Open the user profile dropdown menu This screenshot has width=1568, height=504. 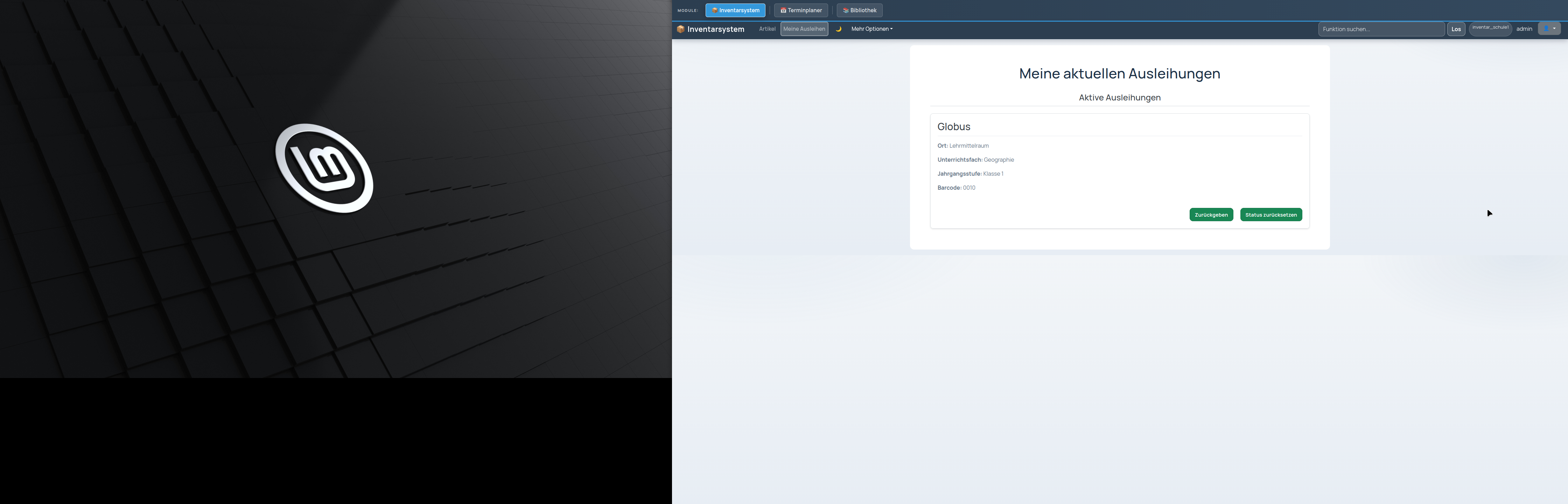[1549, 29]
